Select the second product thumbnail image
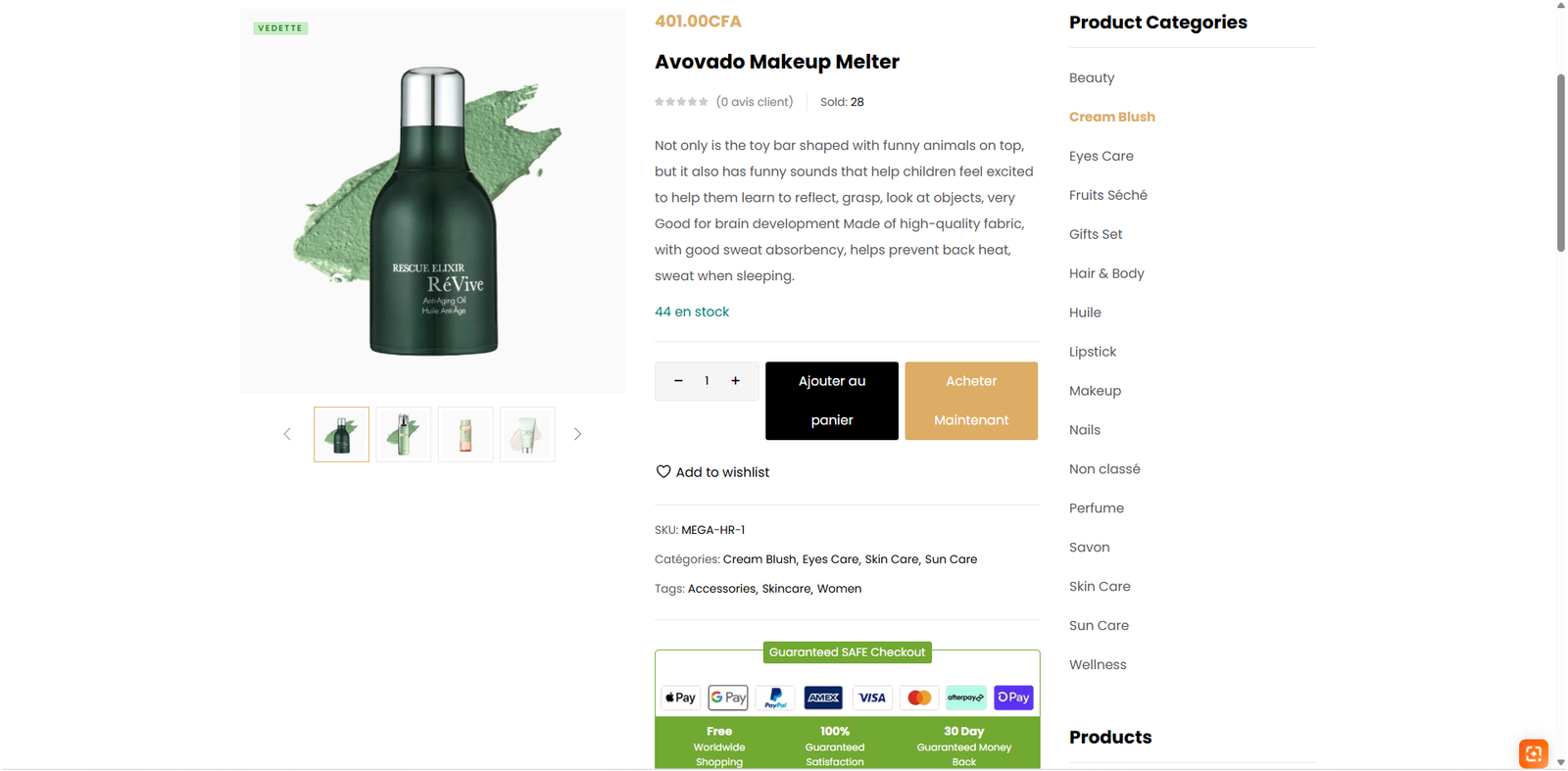This screenshot has width=1568, height=771. (404, 434)
